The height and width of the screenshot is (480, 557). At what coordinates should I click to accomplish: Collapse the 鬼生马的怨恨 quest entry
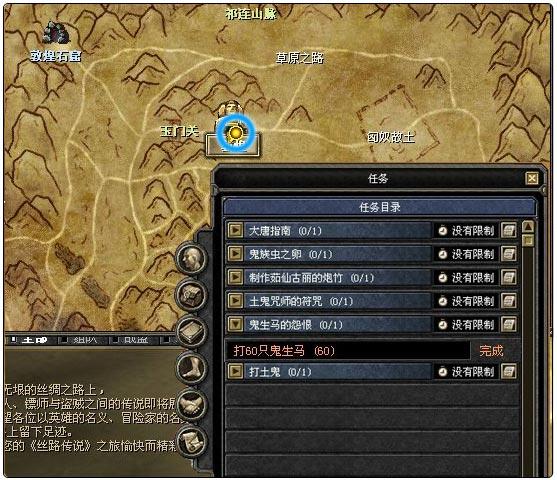[x=235, y=324]
